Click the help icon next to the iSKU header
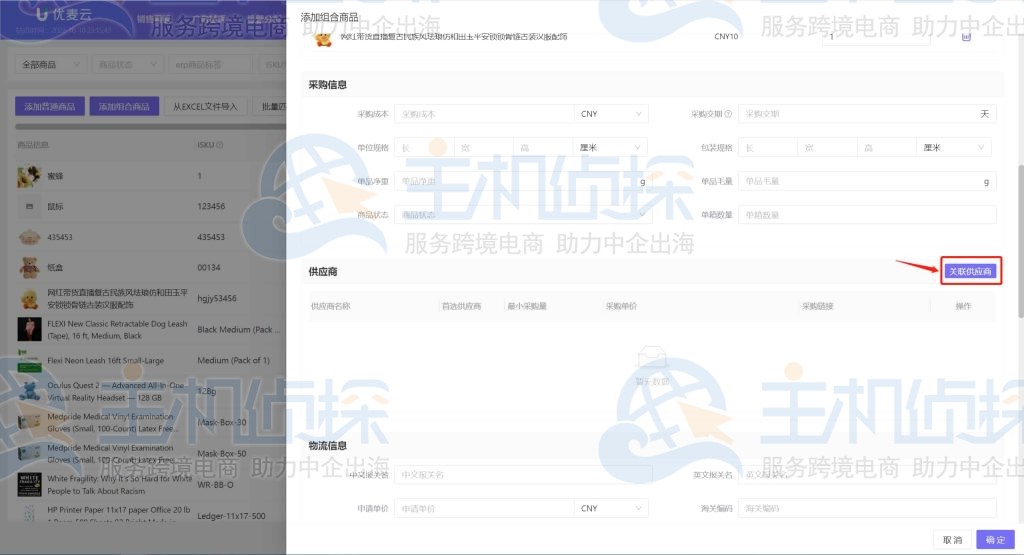1024x555 pixels. pos(220,145)
